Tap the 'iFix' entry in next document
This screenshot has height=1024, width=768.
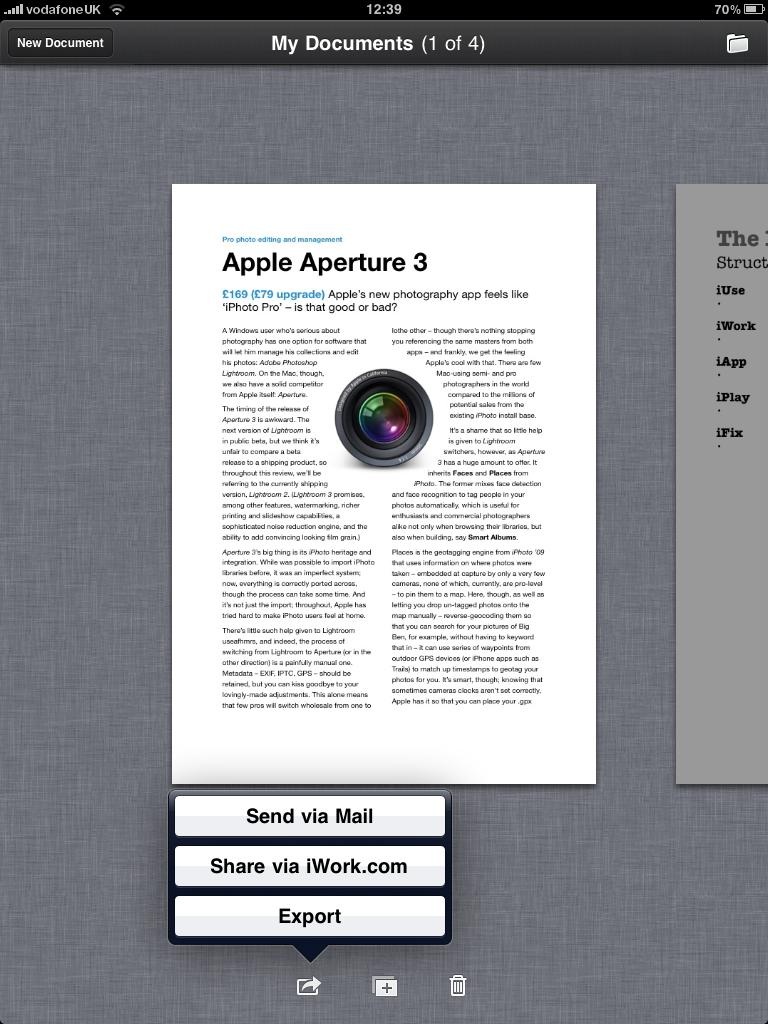click(729, 432)
